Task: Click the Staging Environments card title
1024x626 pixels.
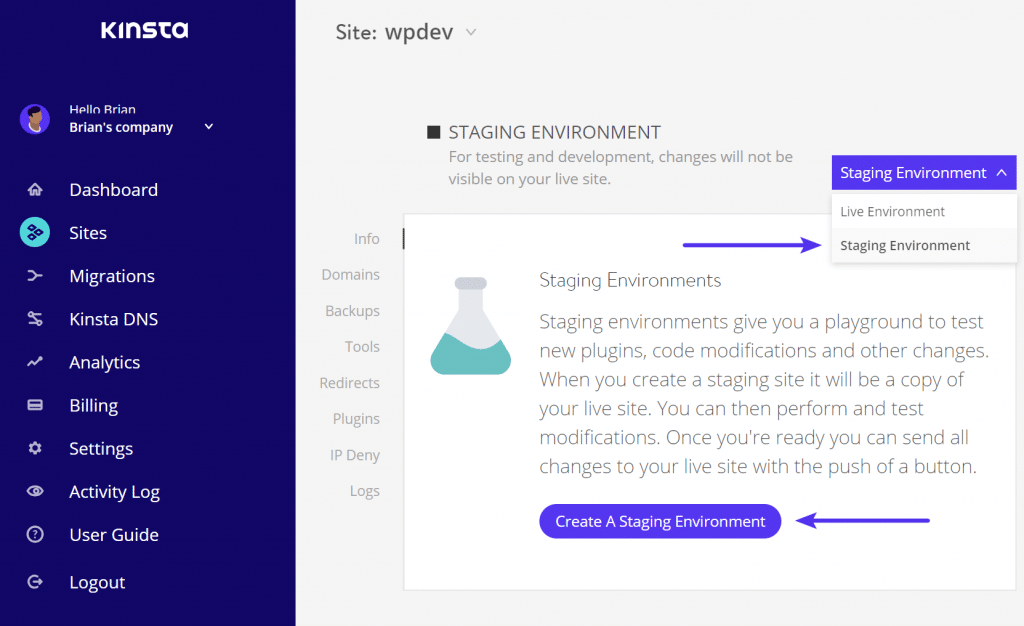Action: coord(630,280)
